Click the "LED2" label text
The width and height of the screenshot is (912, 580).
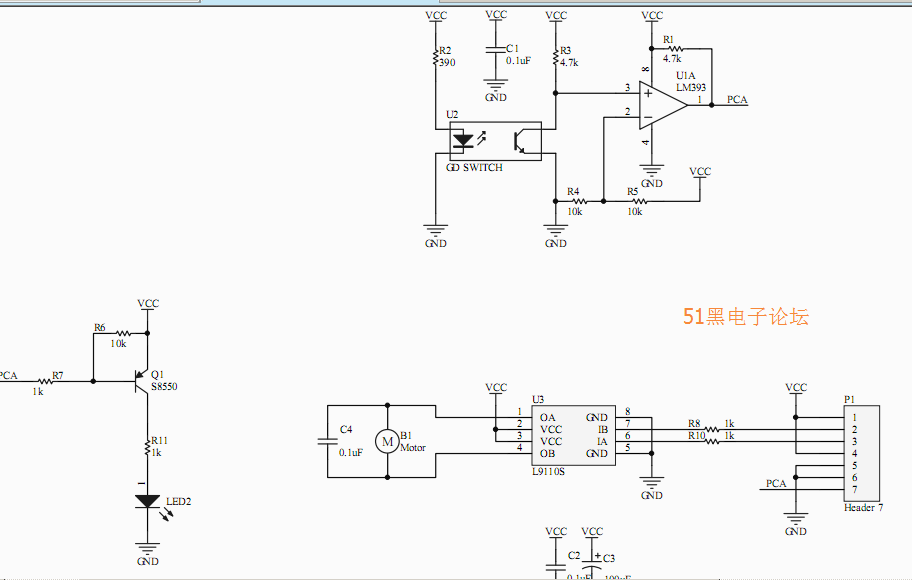click(x=179, y=501)
